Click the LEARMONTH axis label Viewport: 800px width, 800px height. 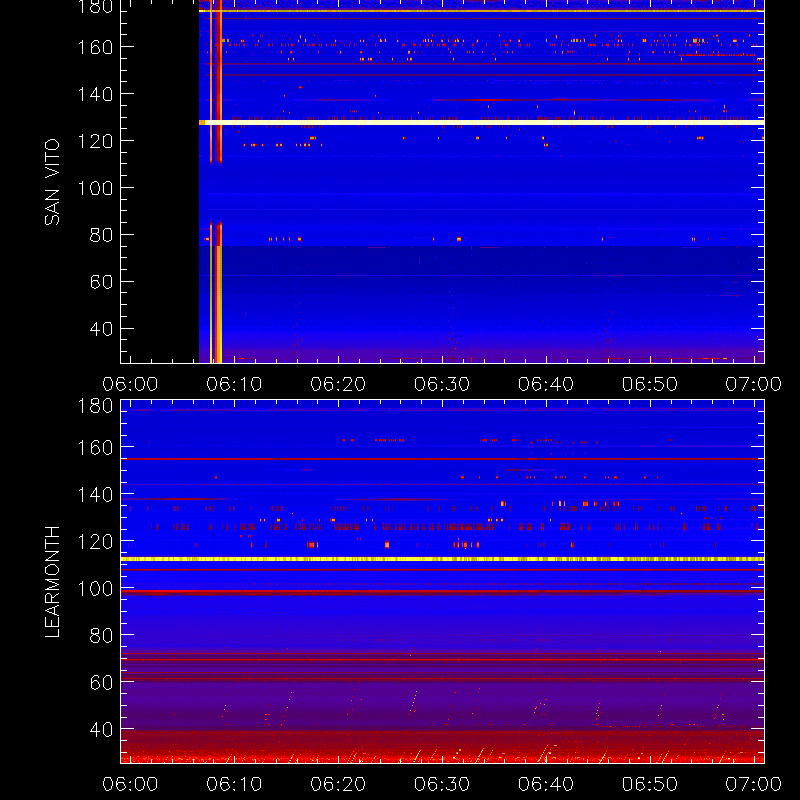click(52, 581)
